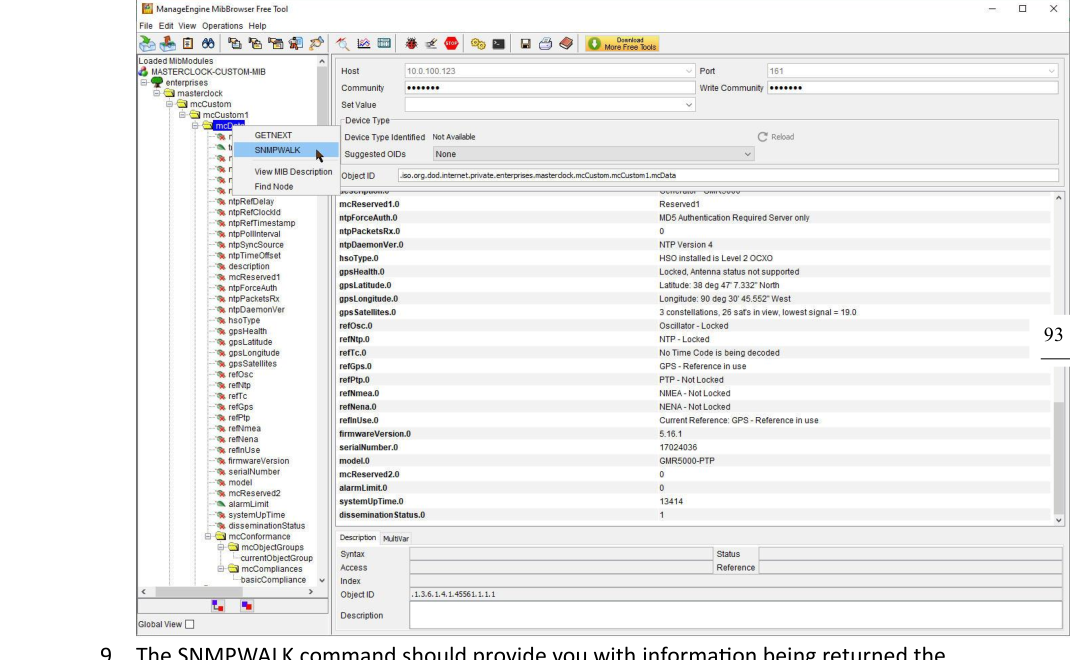Open settings via the yellow gears icon

tap(478, 44)
